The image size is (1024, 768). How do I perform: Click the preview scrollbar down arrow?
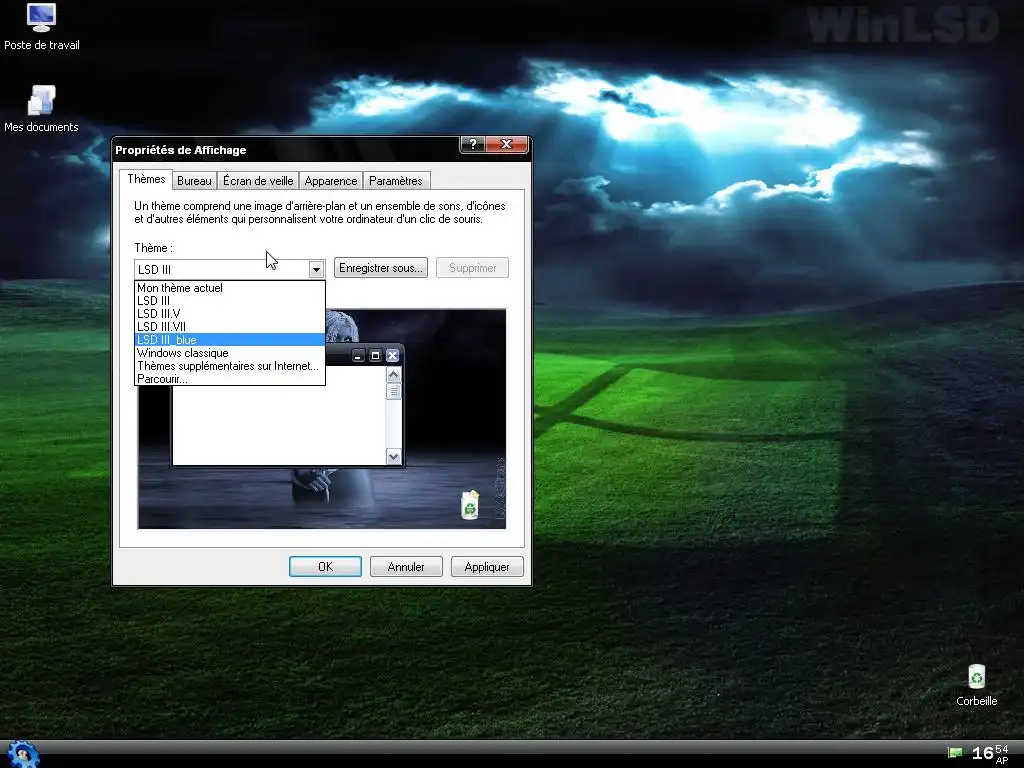tap(393, 456)
